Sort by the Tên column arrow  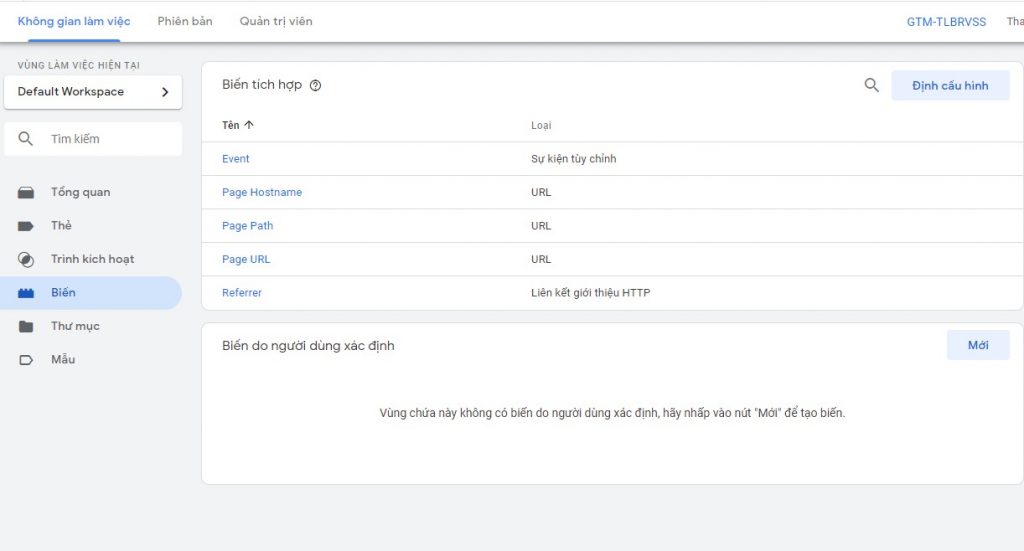pyautogui.click(x=249, y=125)
